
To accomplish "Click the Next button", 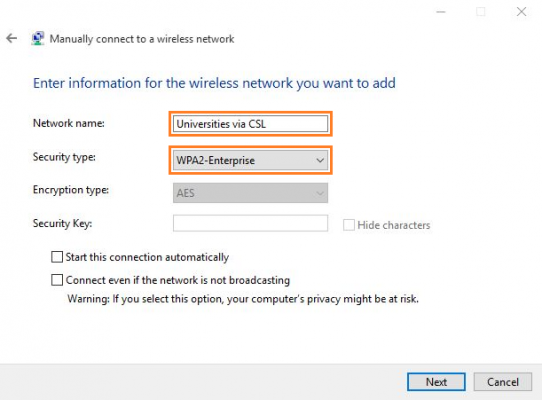I will [x=436, y=382].
